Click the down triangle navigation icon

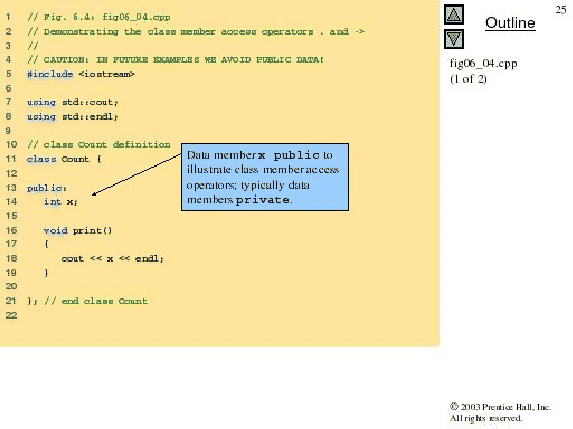click(454, 39)
